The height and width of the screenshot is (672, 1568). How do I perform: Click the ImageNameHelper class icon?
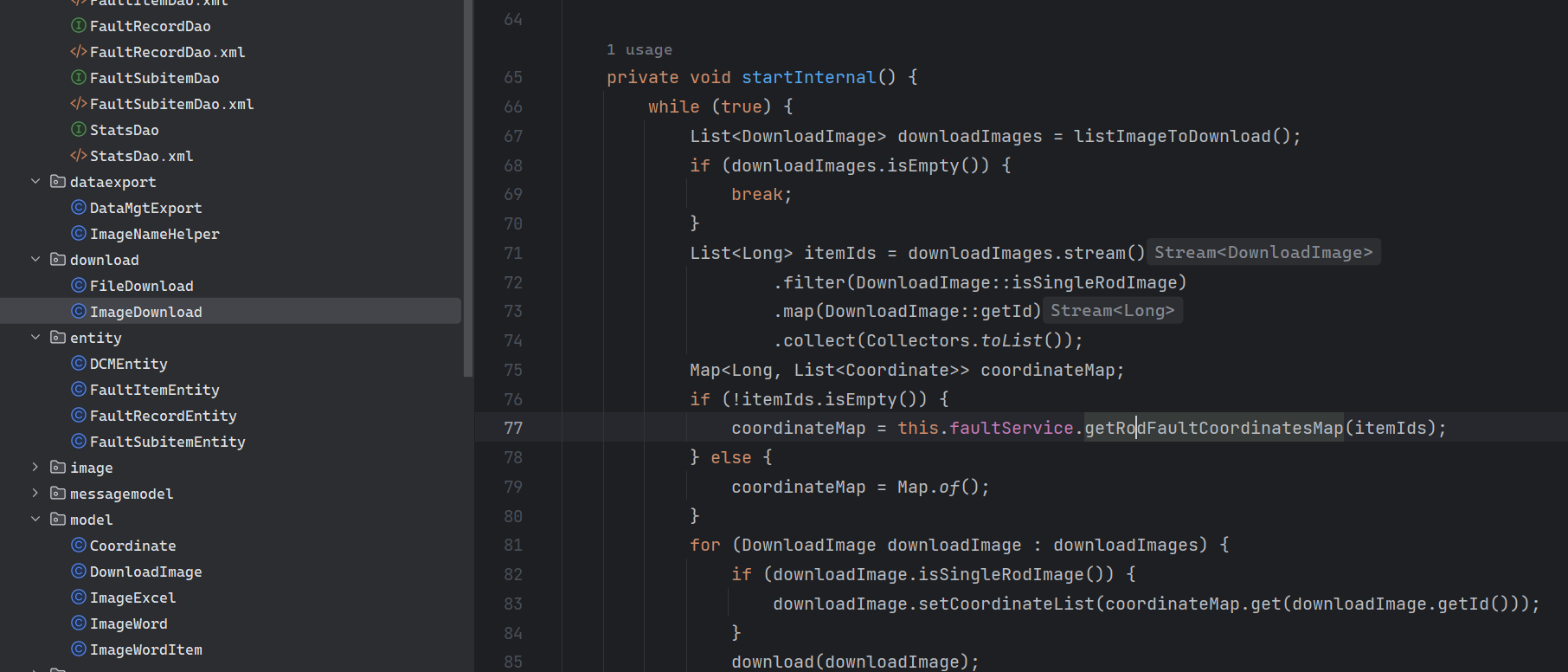click(x=78, y=234)
